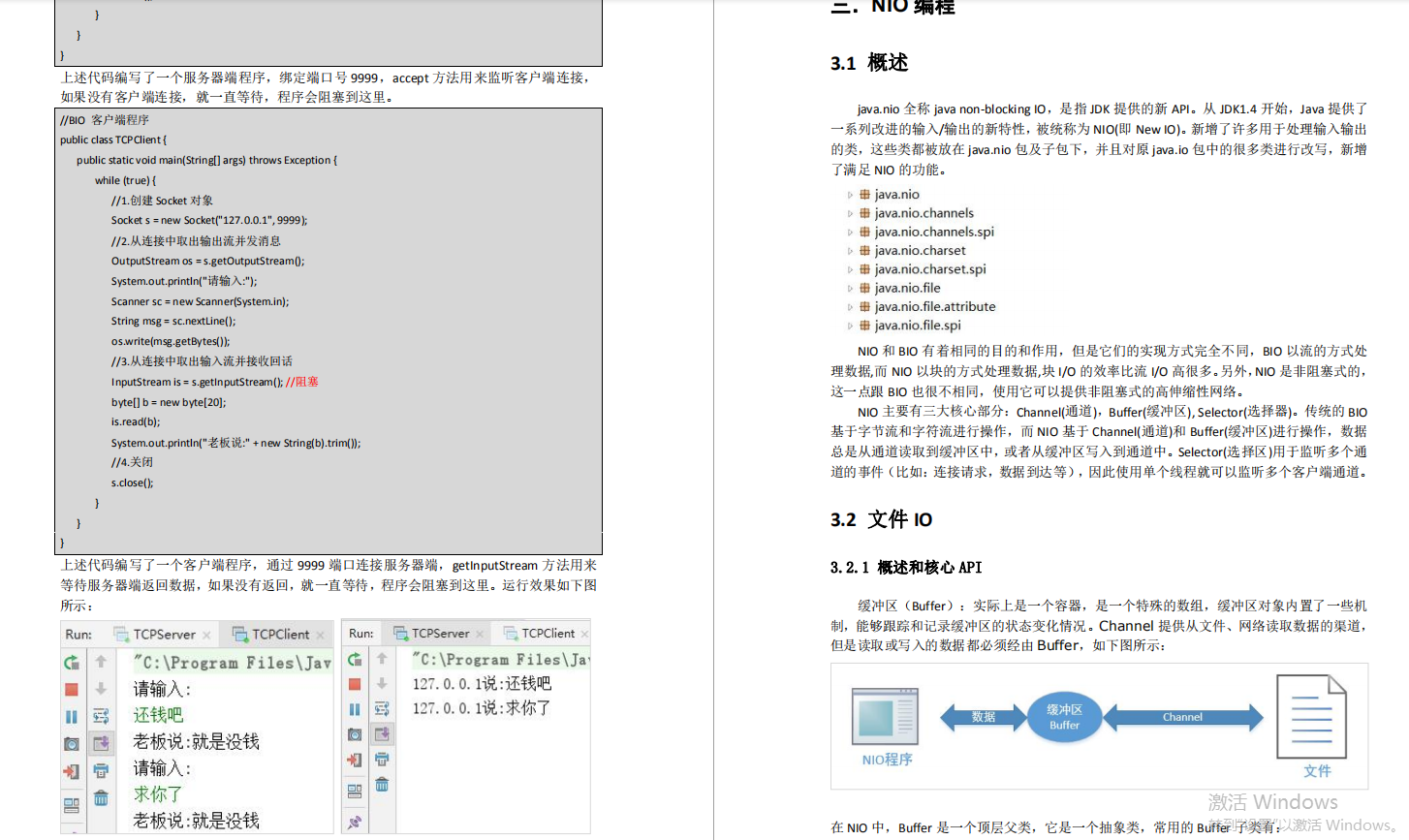Click the purple pin icon in the right Run panel

pyautogui.click(x=355, y=822)
